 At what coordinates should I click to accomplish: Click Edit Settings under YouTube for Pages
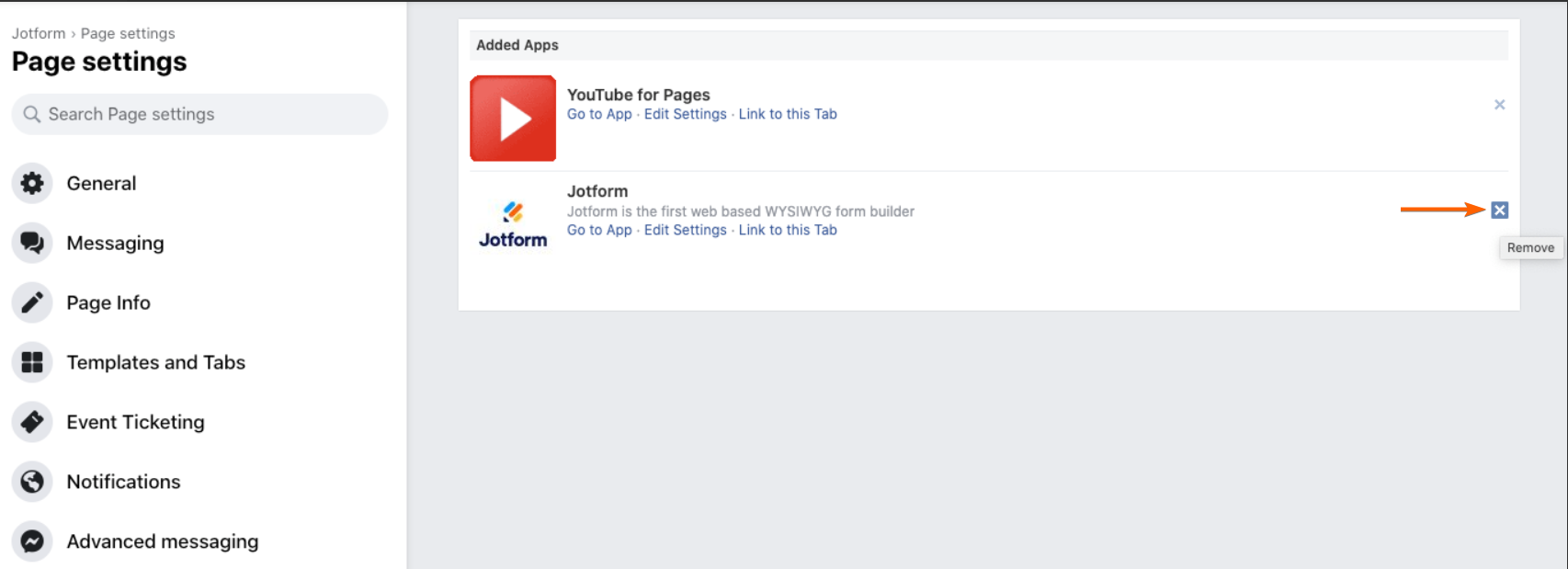pos(686,114)
